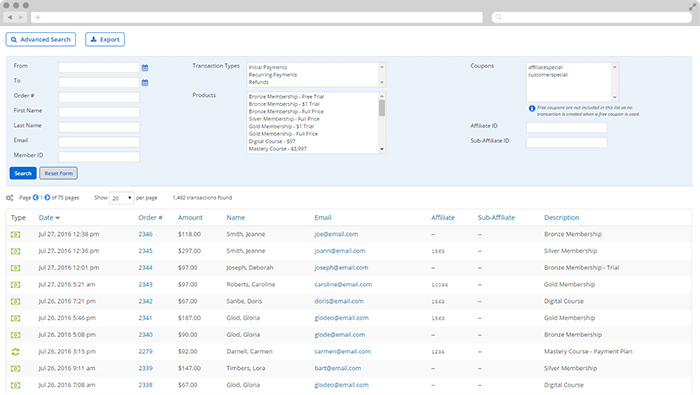Click recurring payment icon for order 2279
The image size is (700, 395).
point(16,352)
